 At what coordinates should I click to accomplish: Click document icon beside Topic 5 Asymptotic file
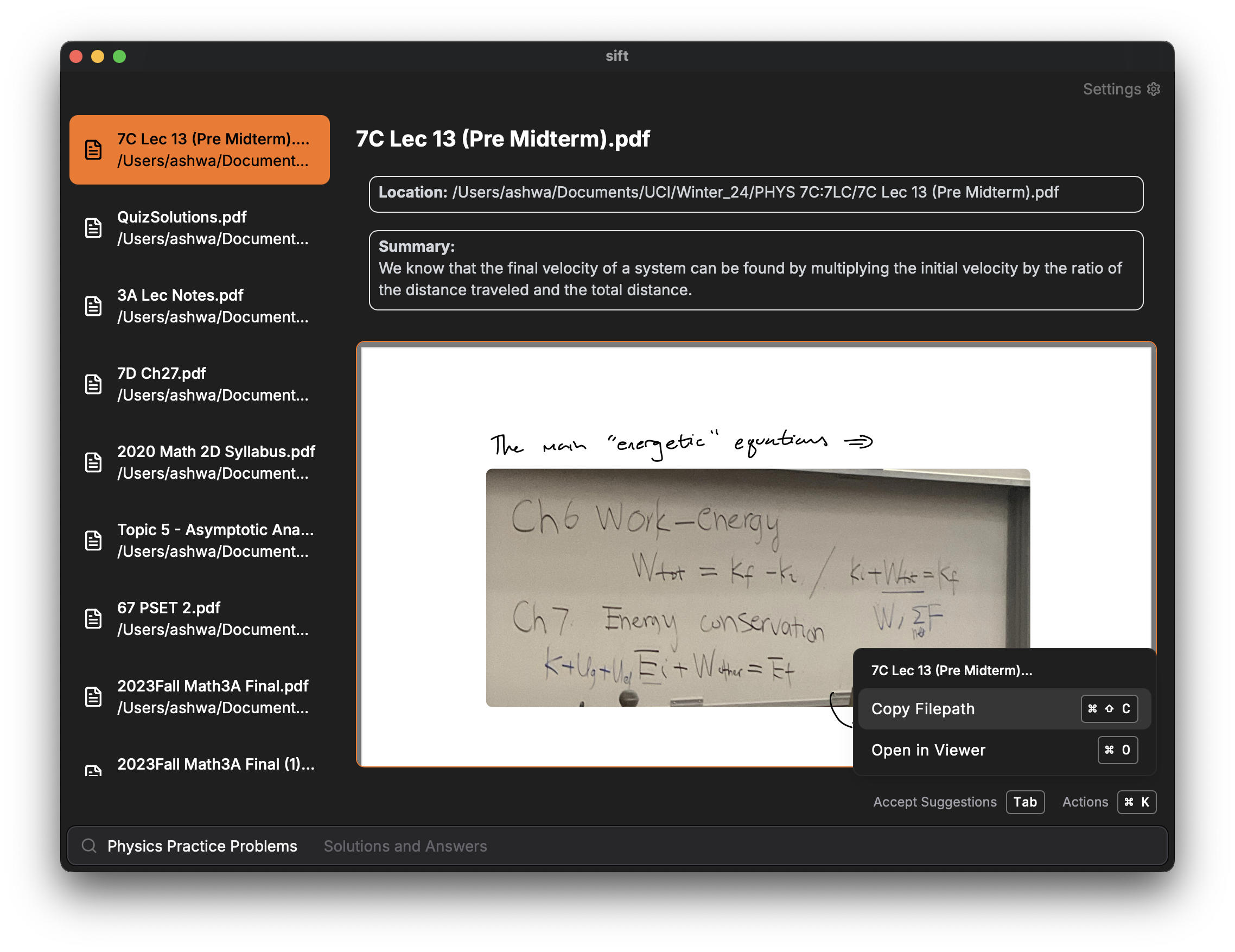(x=93, y=540)
